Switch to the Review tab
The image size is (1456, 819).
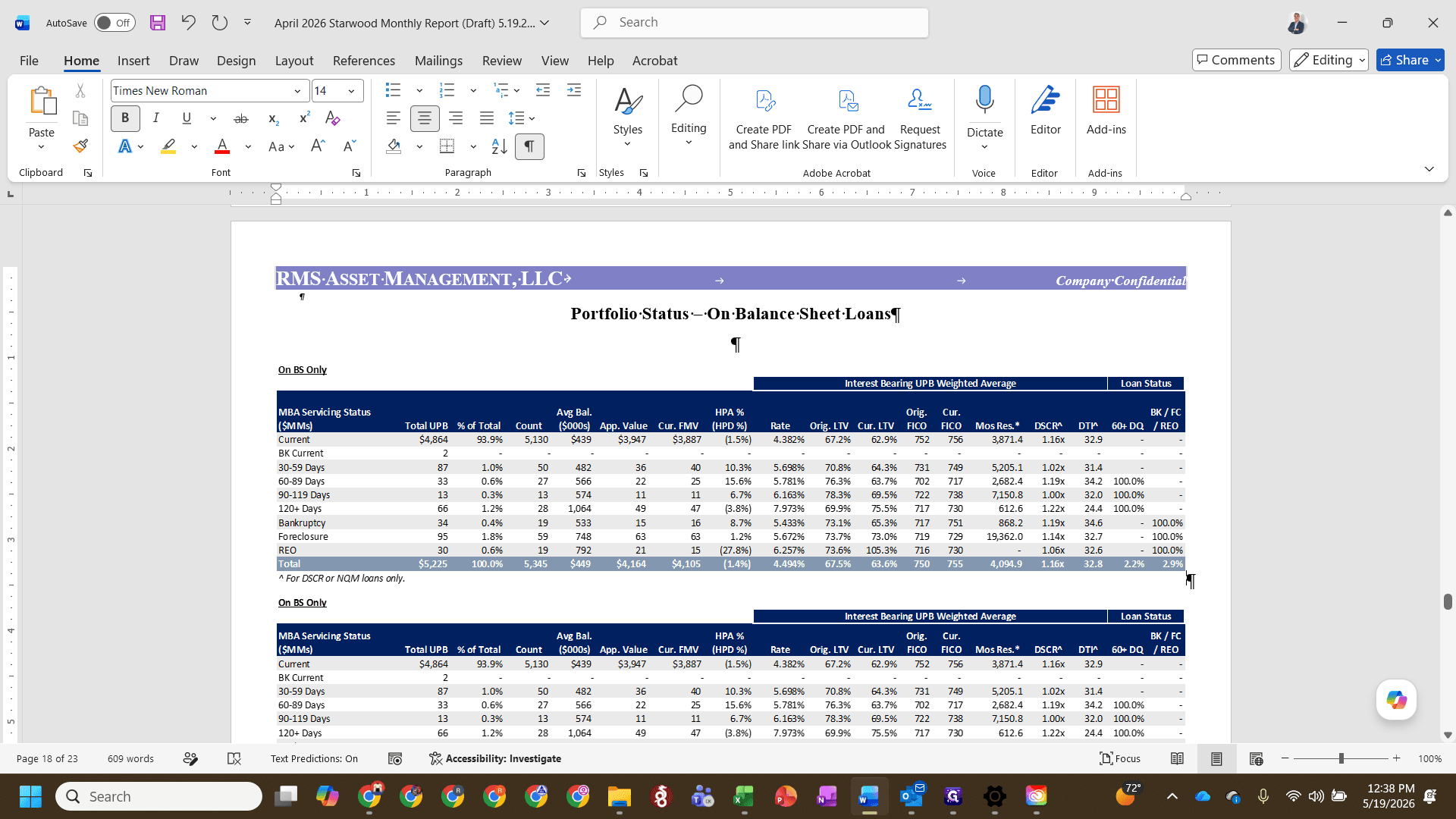(502, 61)
